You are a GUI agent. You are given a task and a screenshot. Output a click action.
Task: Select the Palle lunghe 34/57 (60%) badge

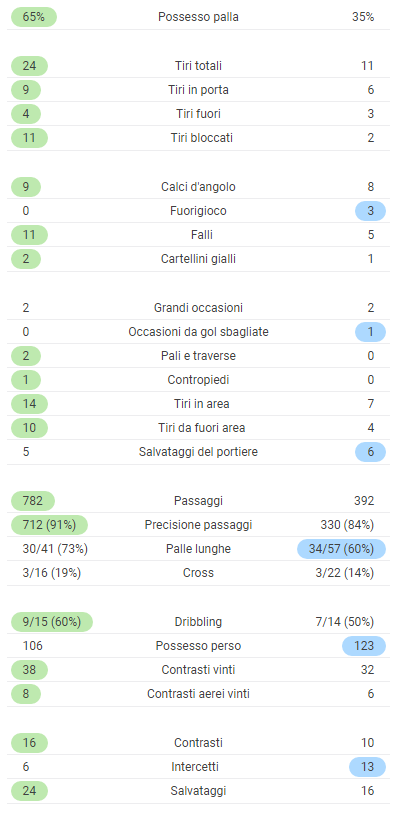point(341,549)
